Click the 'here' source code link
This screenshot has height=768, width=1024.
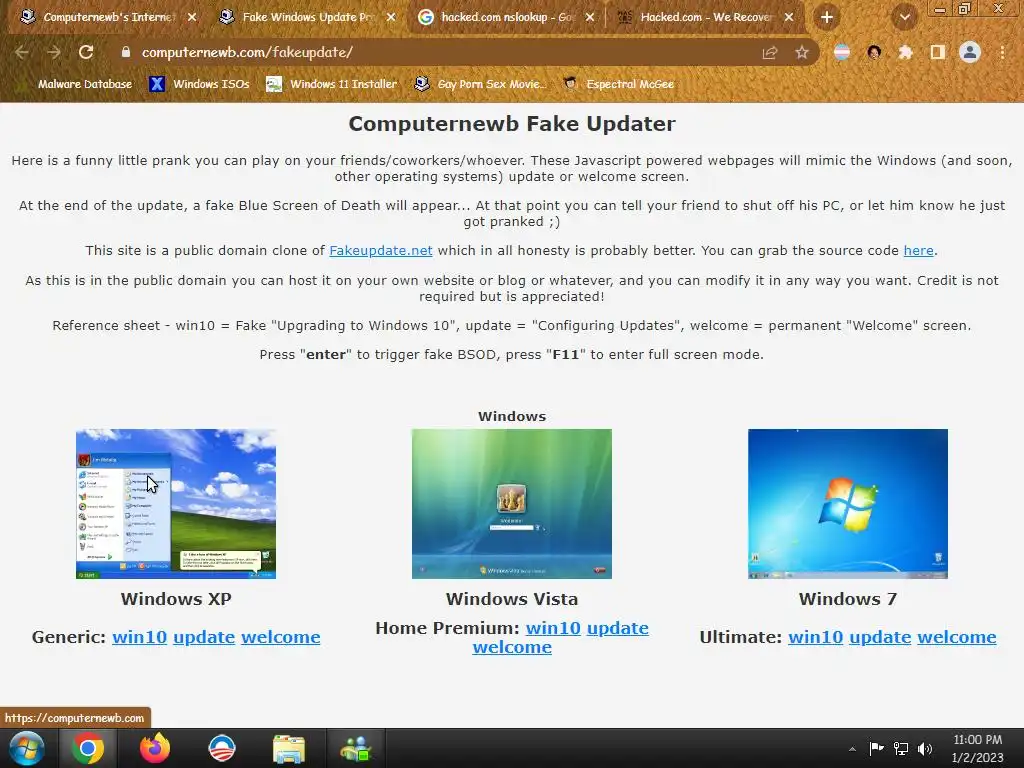pos(918,251)
